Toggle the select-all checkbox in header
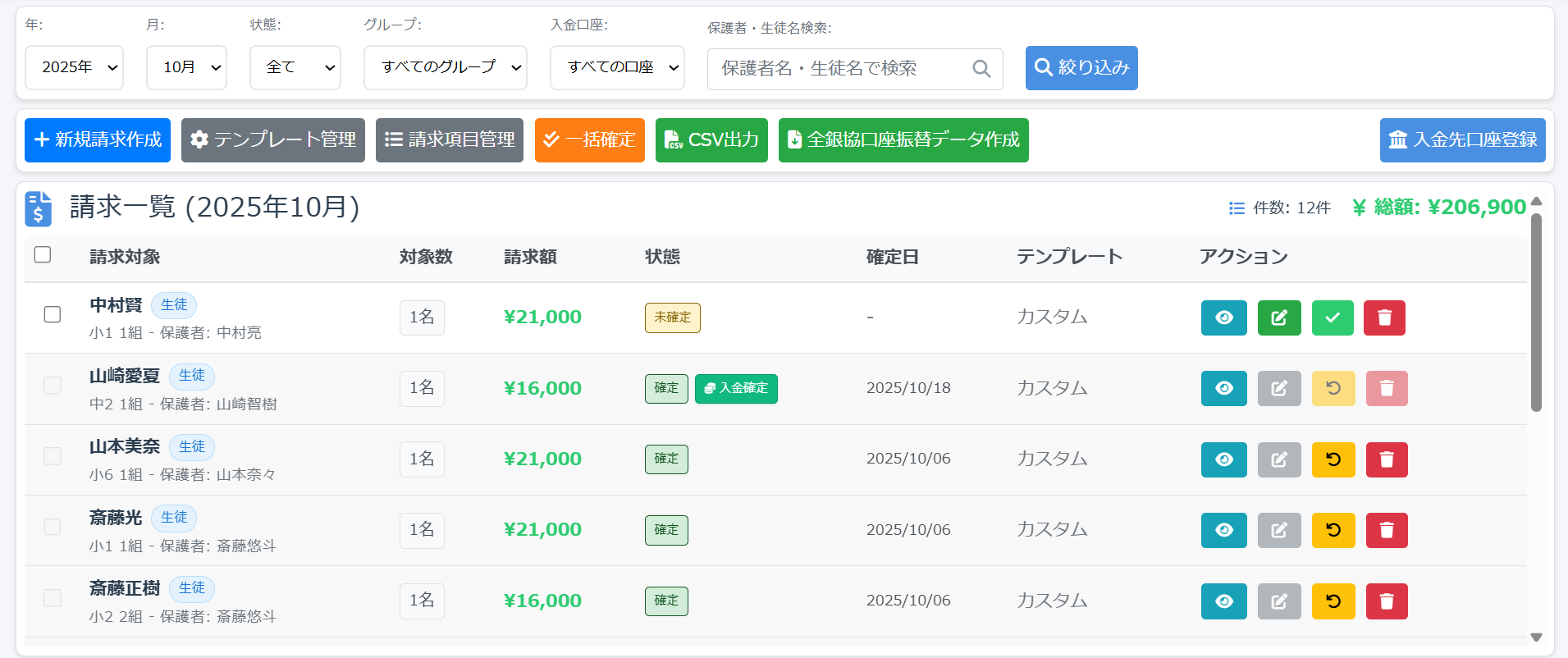This screenshot has width=1568, height=658. (43, 254)
